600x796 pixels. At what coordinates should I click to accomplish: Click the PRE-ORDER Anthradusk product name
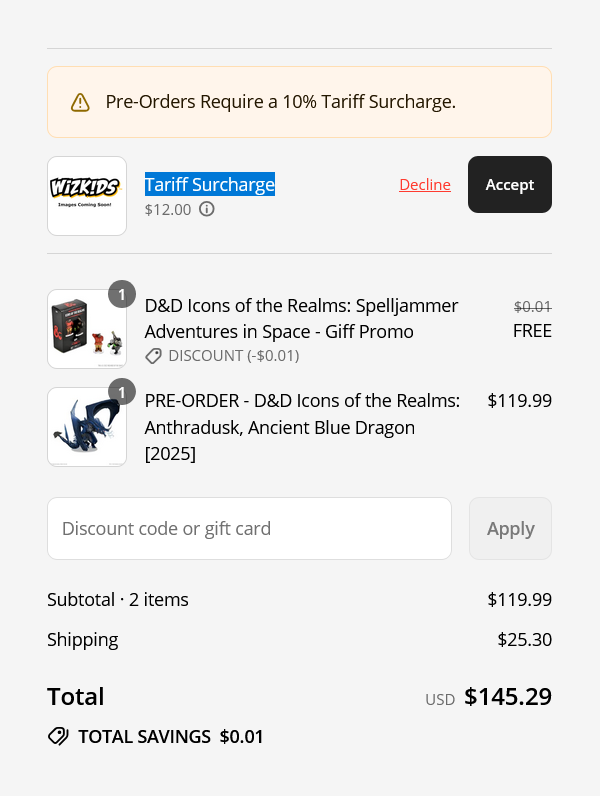303,427
